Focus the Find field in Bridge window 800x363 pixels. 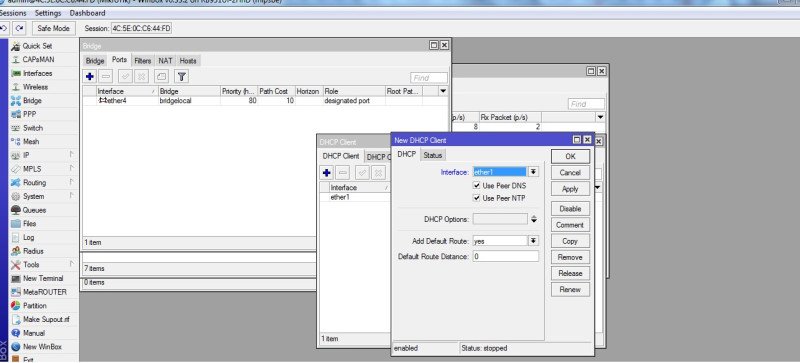(x=429, y=78)
